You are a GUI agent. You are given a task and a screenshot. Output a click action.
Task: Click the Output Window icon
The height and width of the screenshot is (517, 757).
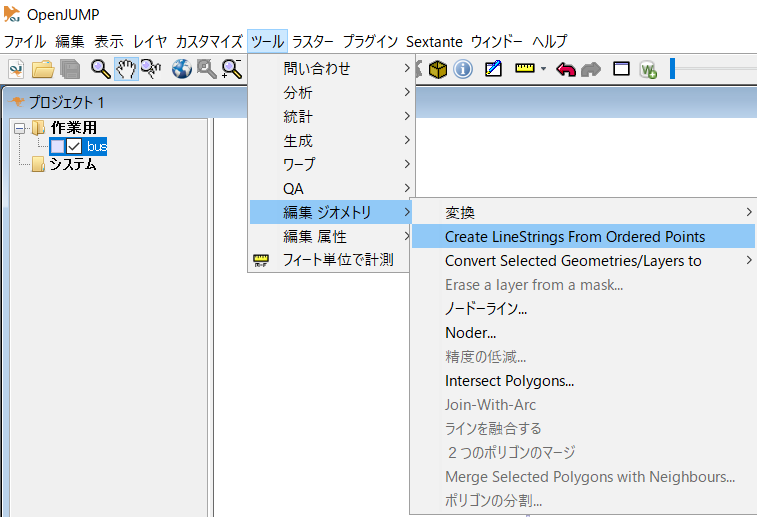point(621,69)
